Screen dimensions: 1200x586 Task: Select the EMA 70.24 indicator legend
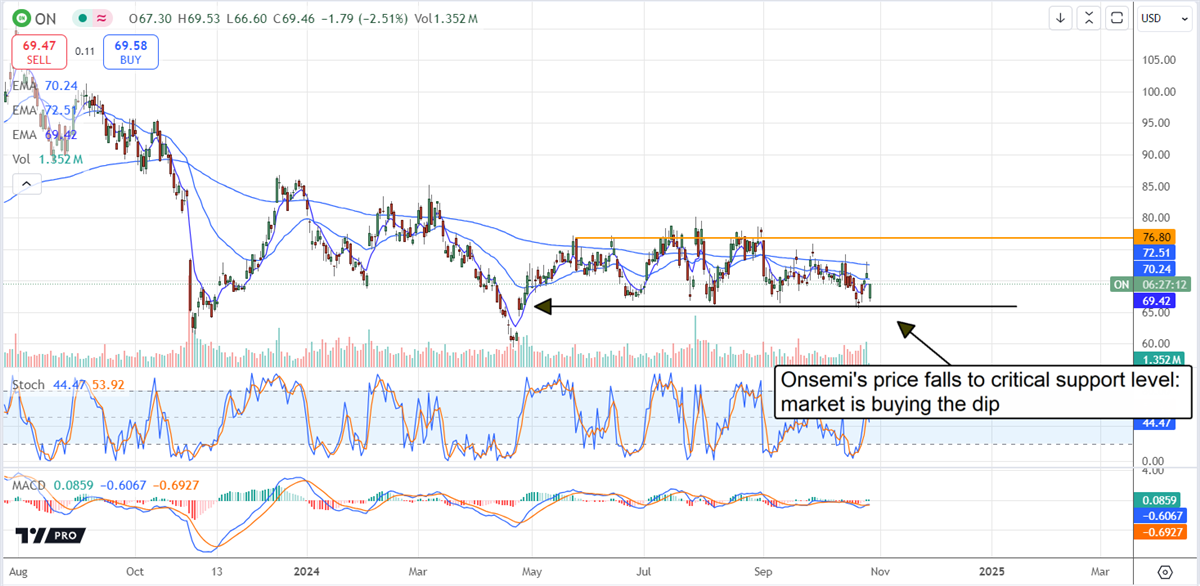pyautogui.click(x=45, y=86)
